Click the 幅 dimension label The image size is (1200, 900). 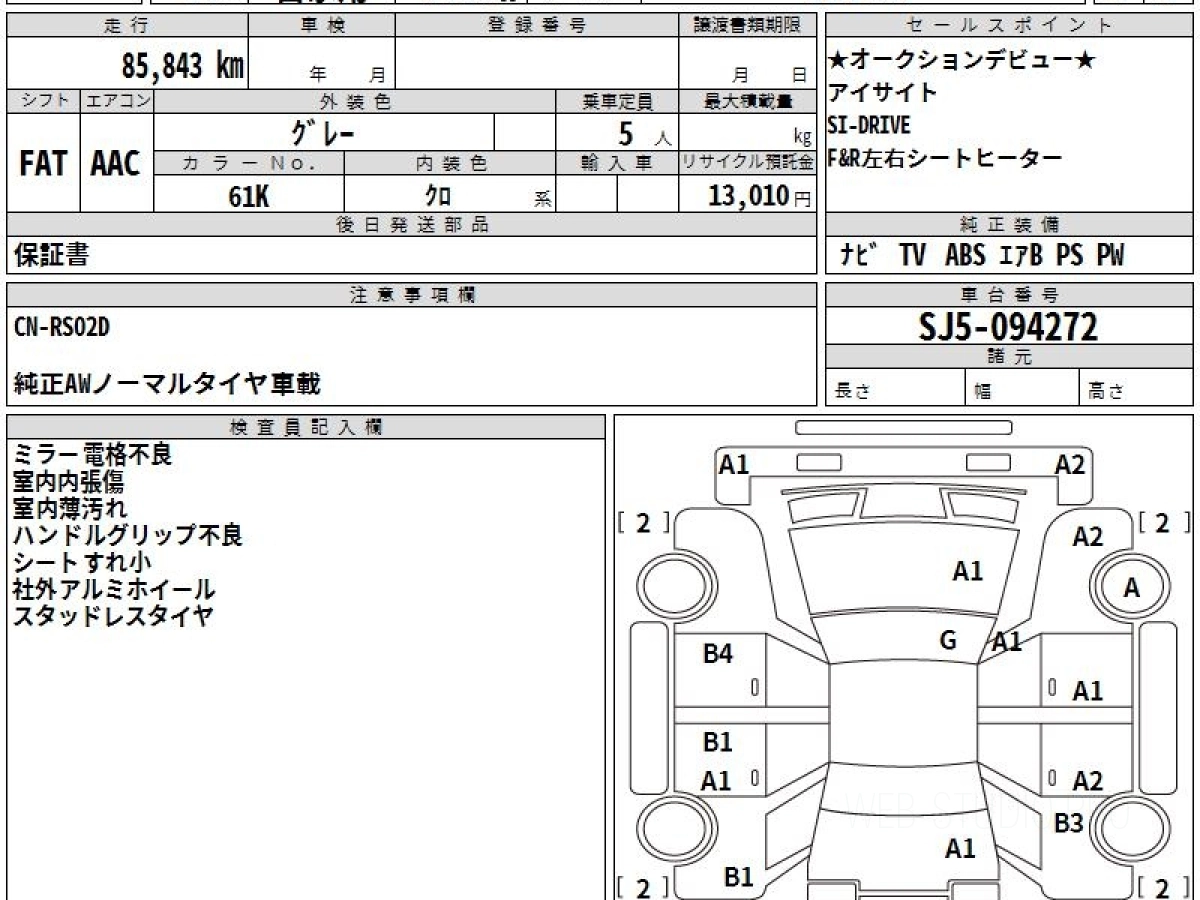click(x=984, y=392)
